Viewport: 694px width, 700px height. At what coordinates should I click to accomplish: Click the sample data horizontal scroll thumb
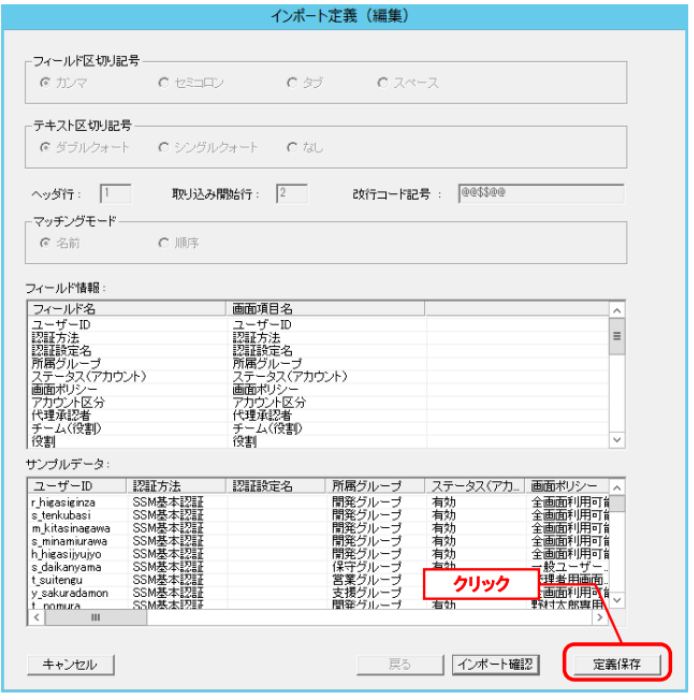click(96, 617)
